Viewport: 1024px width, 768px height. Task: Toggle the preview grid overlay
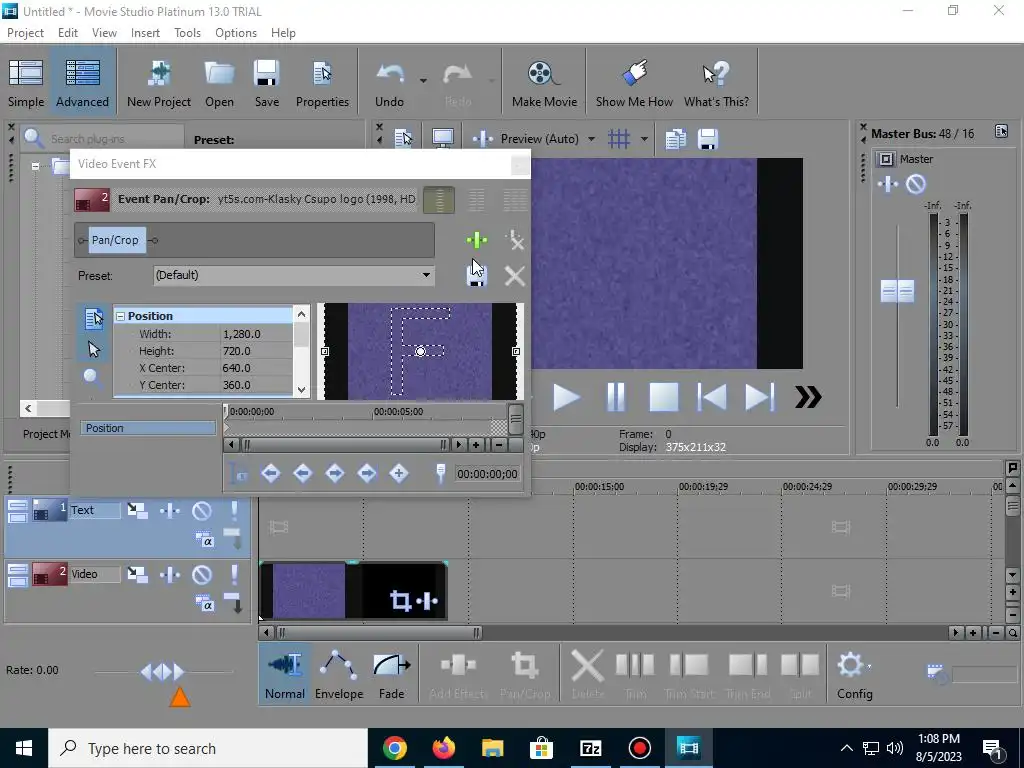618,138
